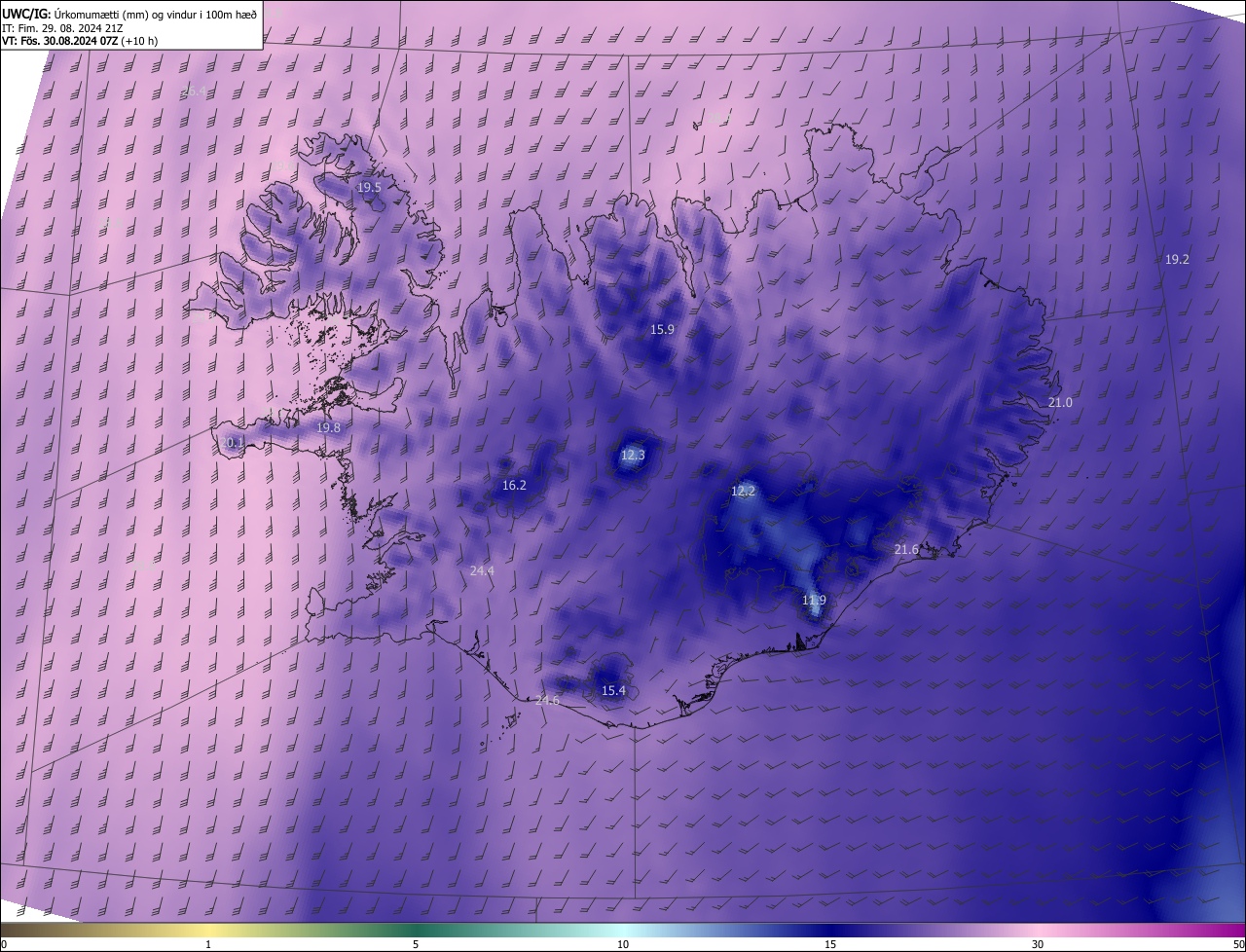Screen dimensions: 1246x952
Task: Click the 21.0 value on the east coast
Action: pyautogui.click(x=1060, y=403)
